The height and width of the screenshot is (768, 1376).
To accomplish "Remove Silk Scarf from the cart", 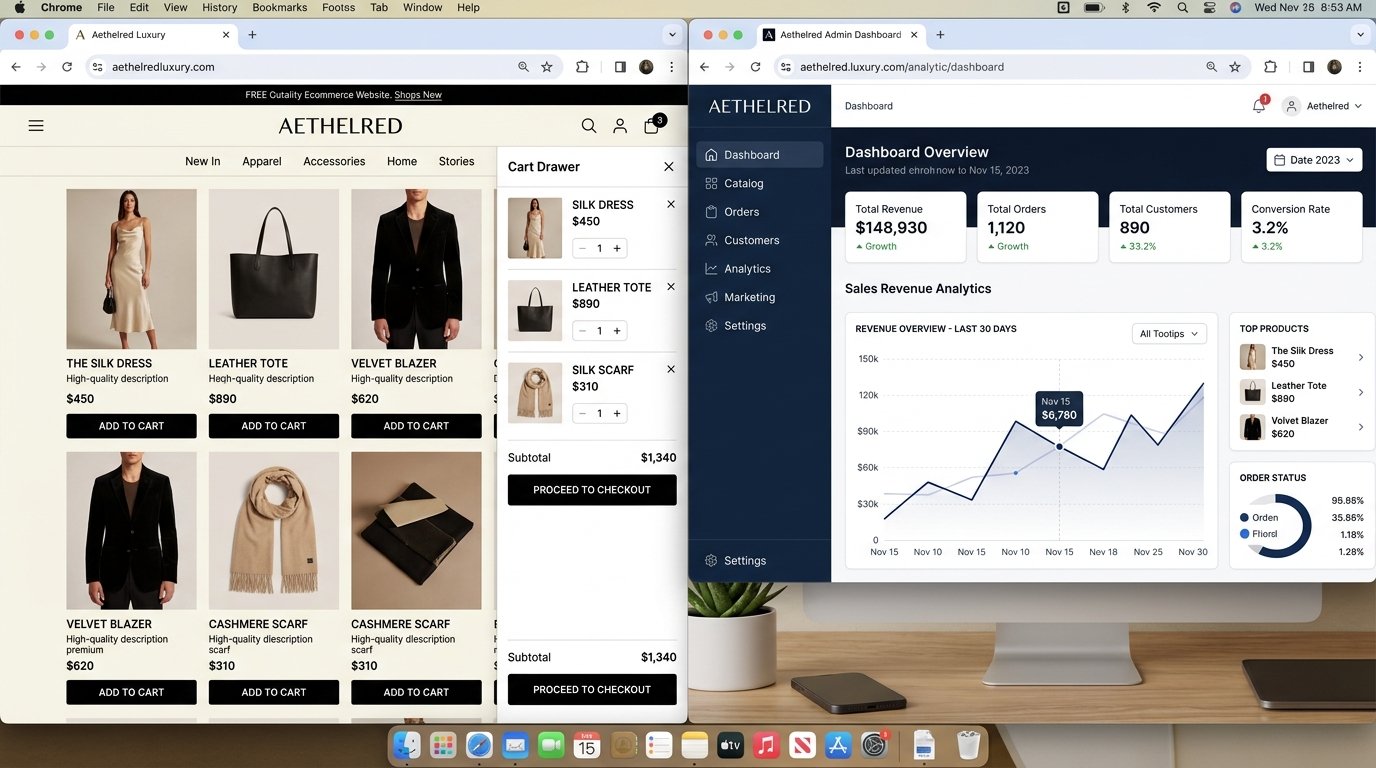I will coord(671,369).
